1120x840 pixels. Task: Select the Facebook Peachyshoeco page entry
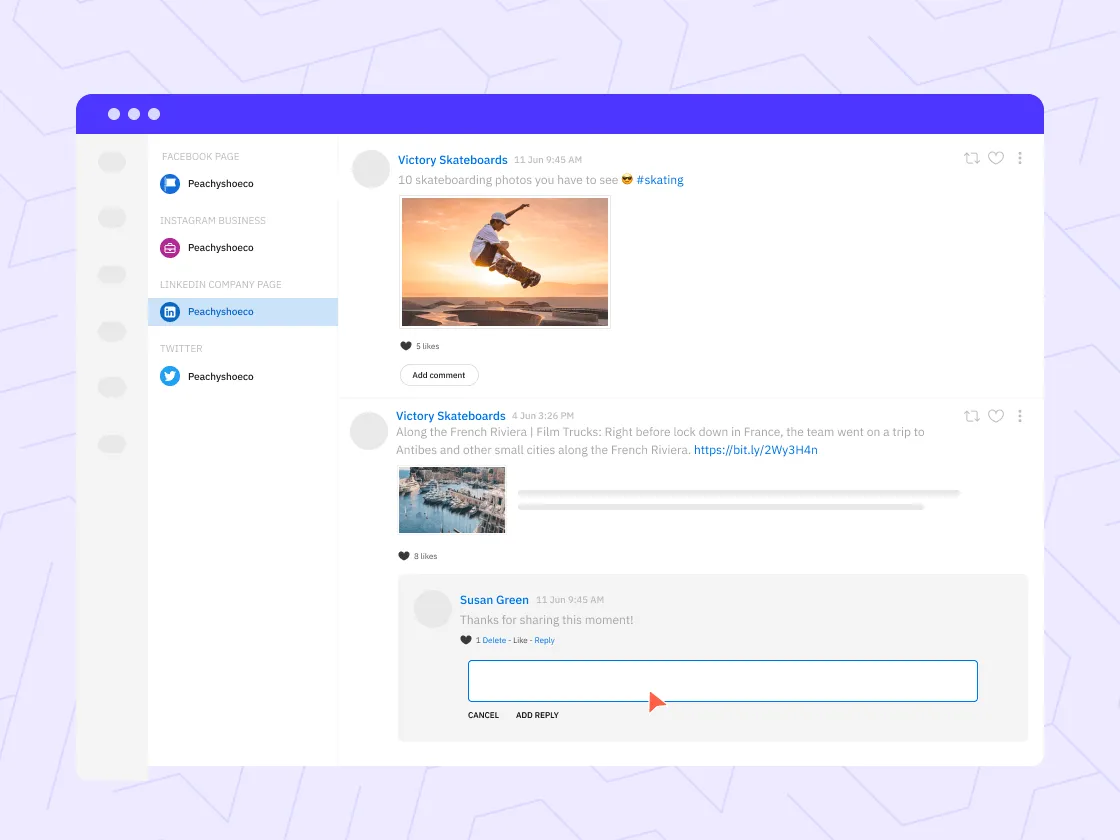(x=220, y=183)
